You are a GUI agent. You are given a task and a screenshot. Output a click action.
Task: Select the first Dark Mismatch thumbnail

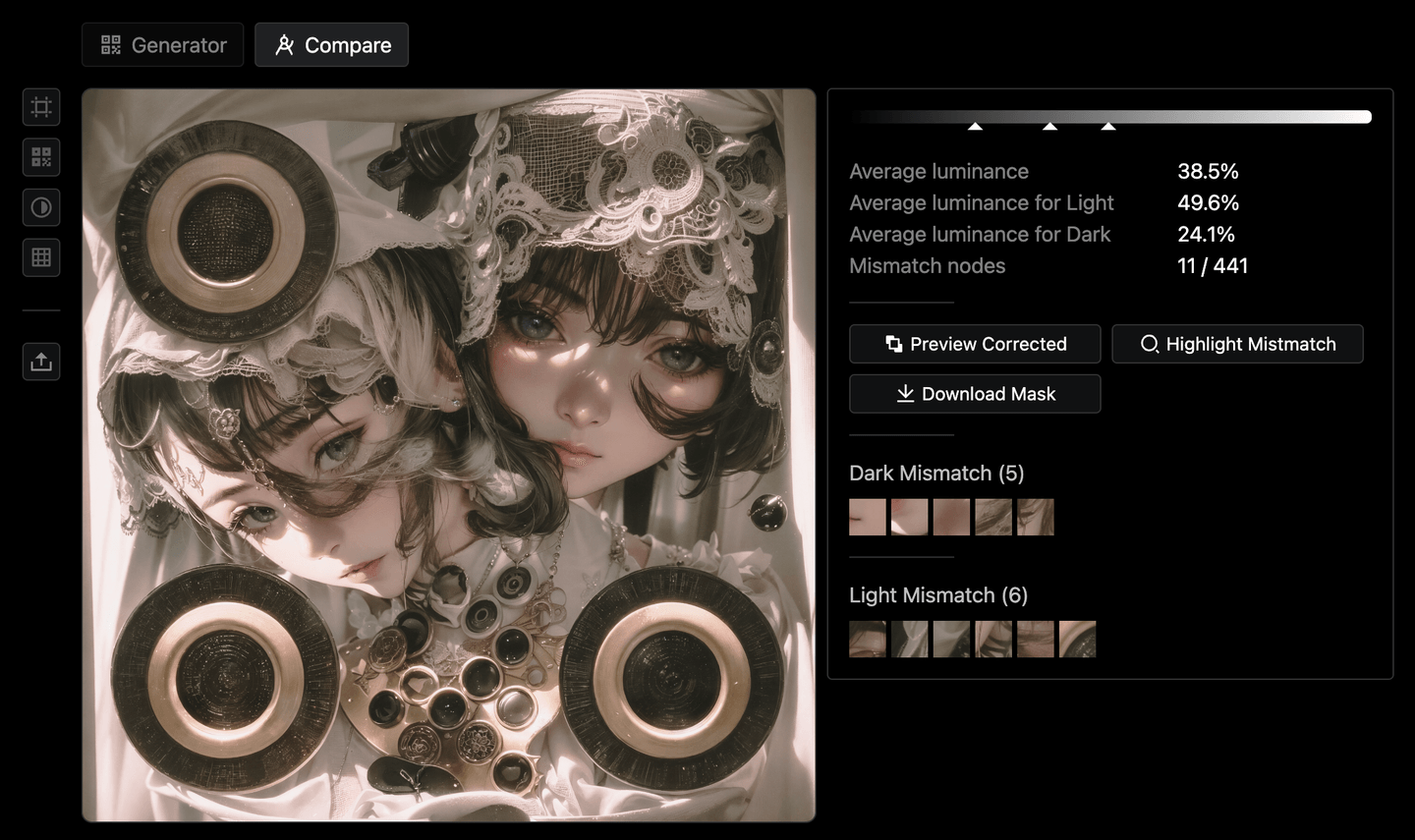[867, 517]
